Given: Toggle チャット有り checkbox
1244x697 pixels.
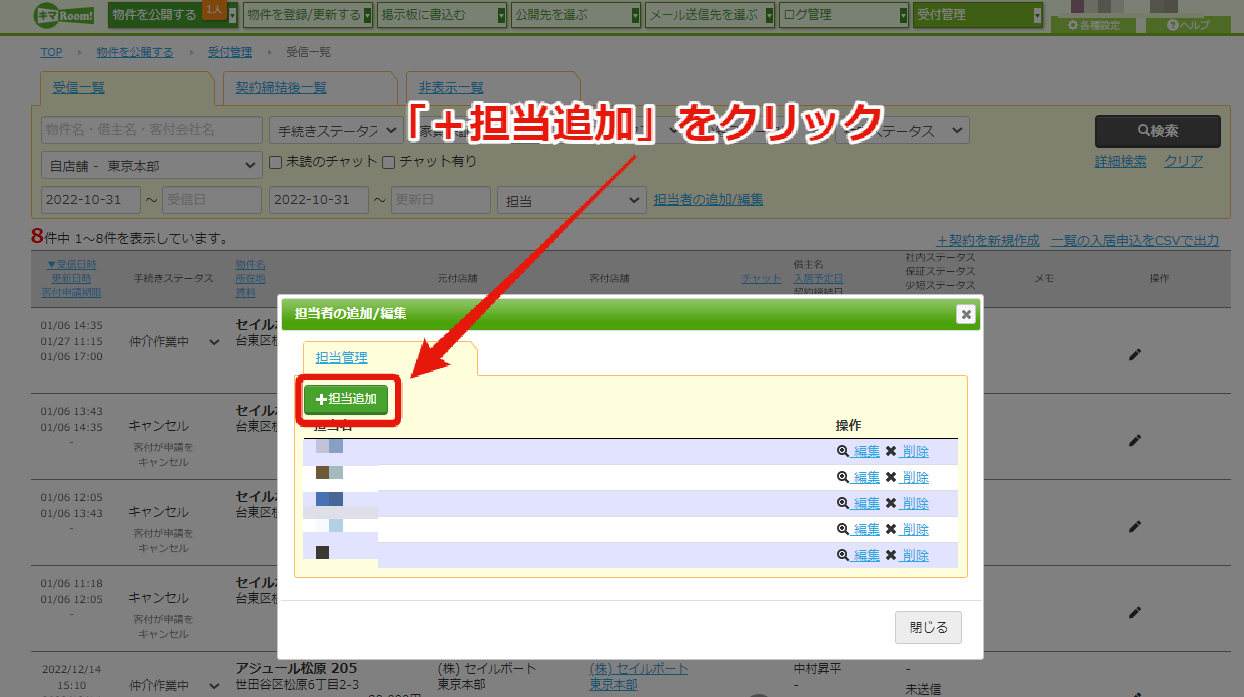Looking at the screenshot, I should (x=388, y=161).
